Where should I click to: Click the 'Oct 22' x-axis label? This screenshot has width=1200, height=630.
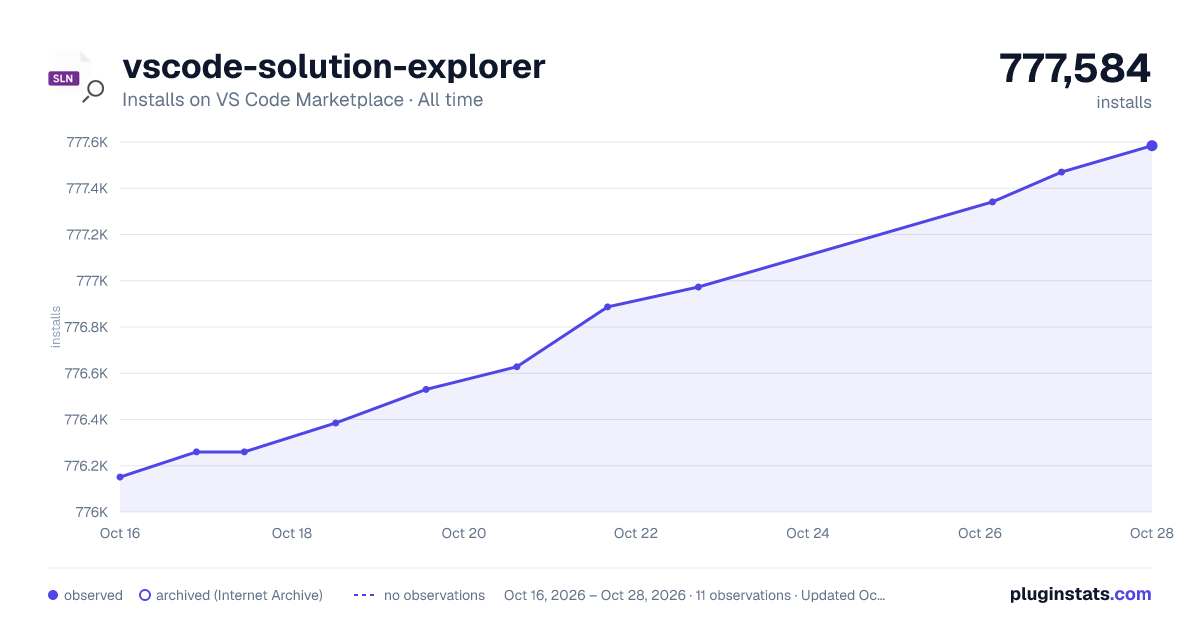point(636,533)
